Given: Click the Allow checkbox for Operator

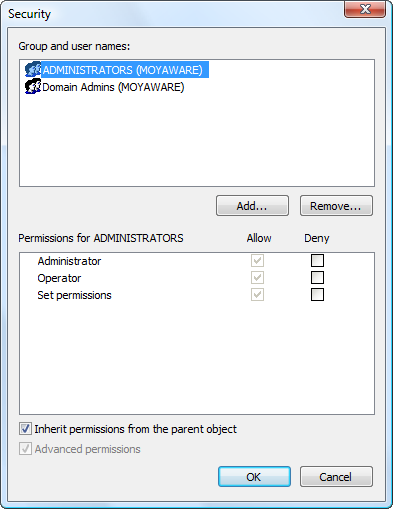Looking at the screenshot, I should click(x=257, y=277).
